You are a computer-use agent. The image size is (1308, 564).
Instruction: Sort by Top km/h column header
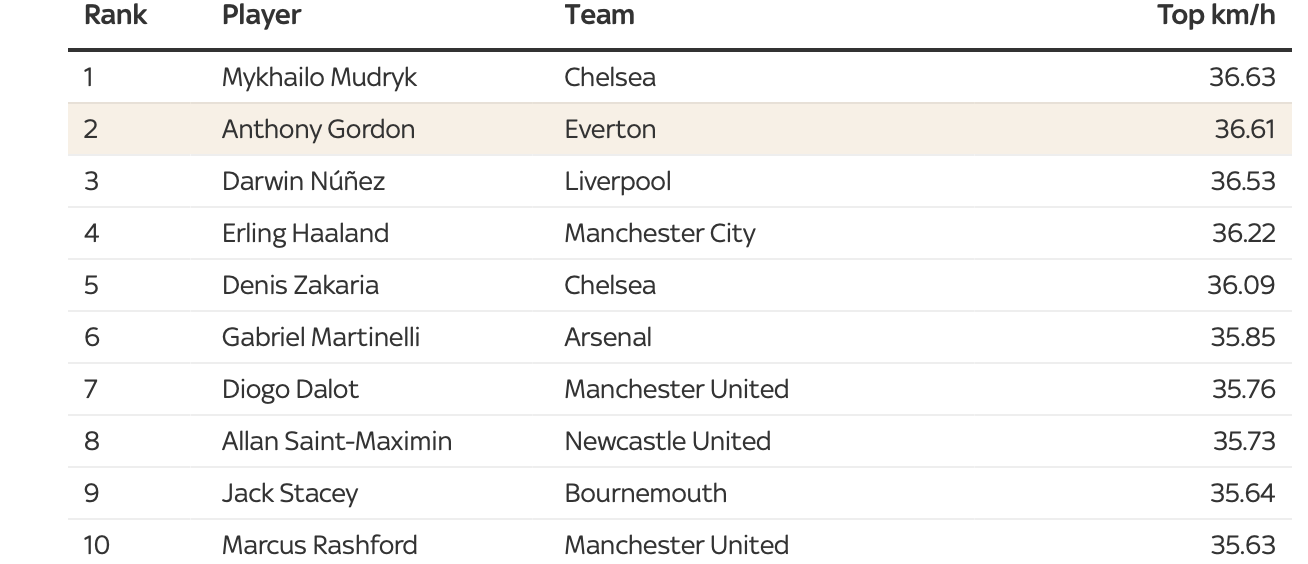pos(1216,16)
